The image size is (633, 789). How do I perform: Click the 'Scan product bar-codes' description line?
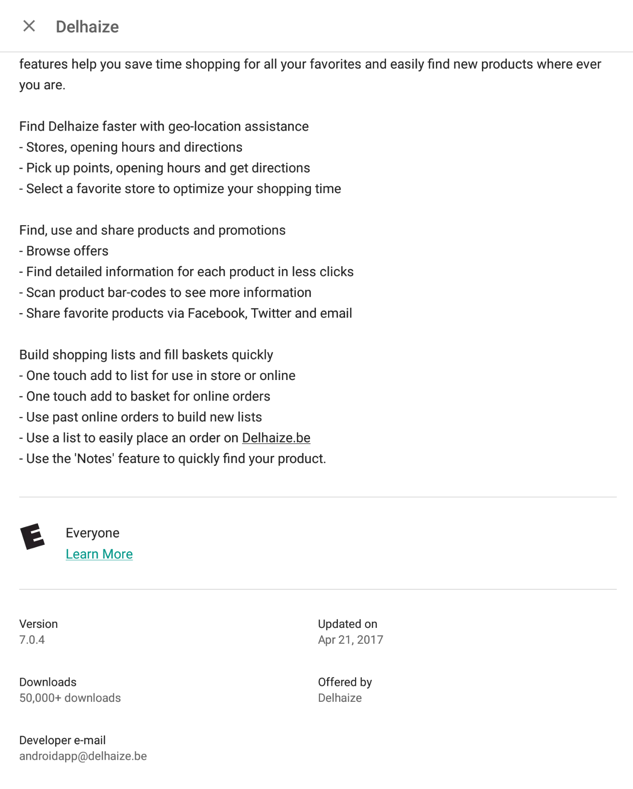click(x=165, y=292)
